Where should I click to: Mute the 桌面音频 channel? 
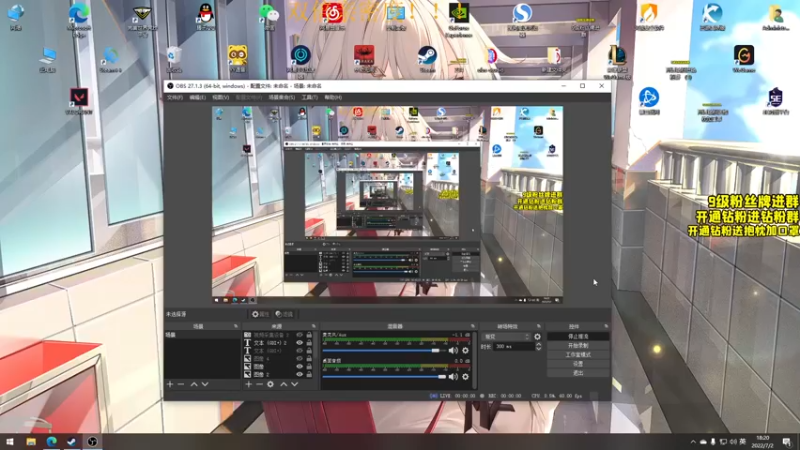click(453, 377)
